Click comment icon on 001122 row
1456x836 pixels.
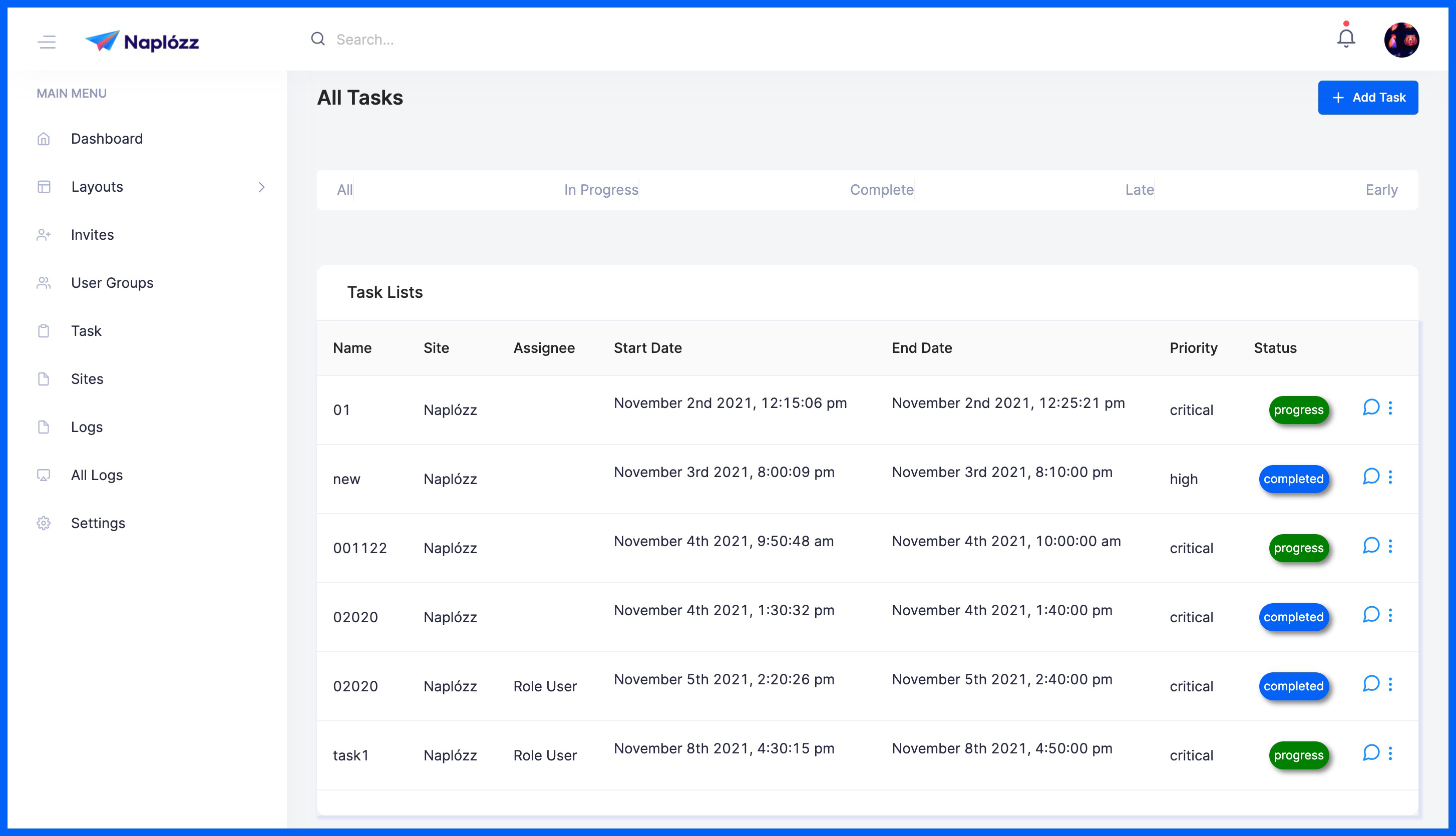click(x=1370, y=546)
